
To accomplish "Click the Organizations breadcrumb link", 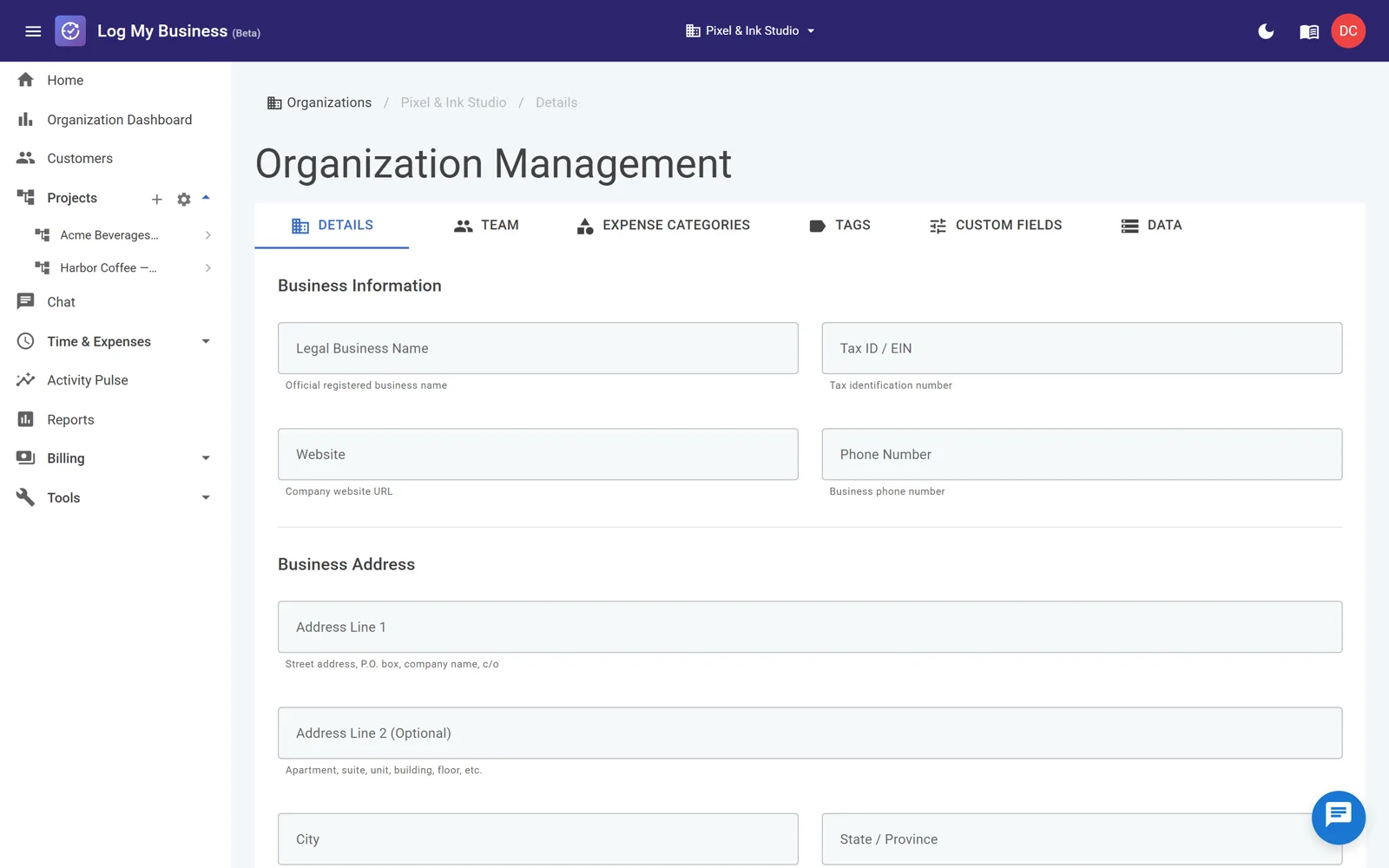I will coord(319,102).
